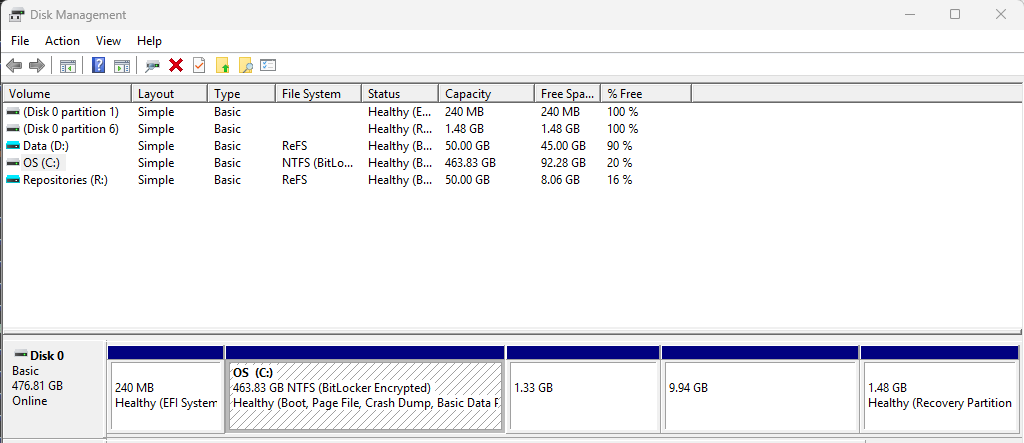1024x443 pixels.
Task: Open Help via the blue question mark icon
Action: [98, 66]
